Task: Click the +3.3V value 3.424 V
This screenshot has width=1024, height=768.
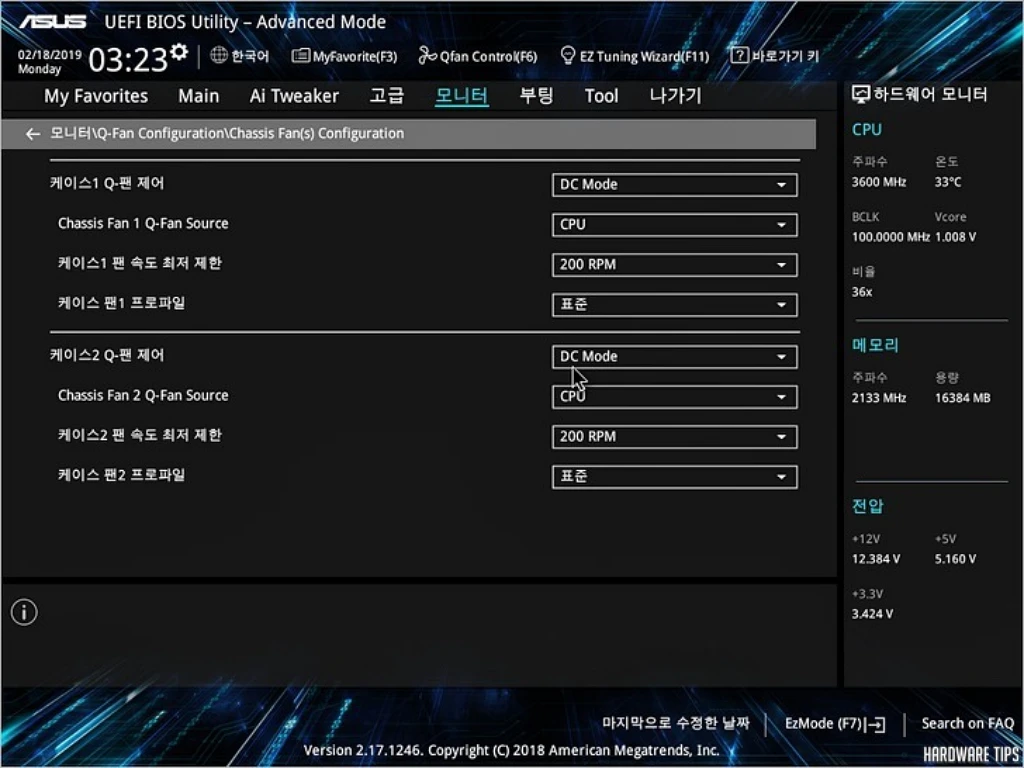Action: pyautogui.click(x=873, y=614)
